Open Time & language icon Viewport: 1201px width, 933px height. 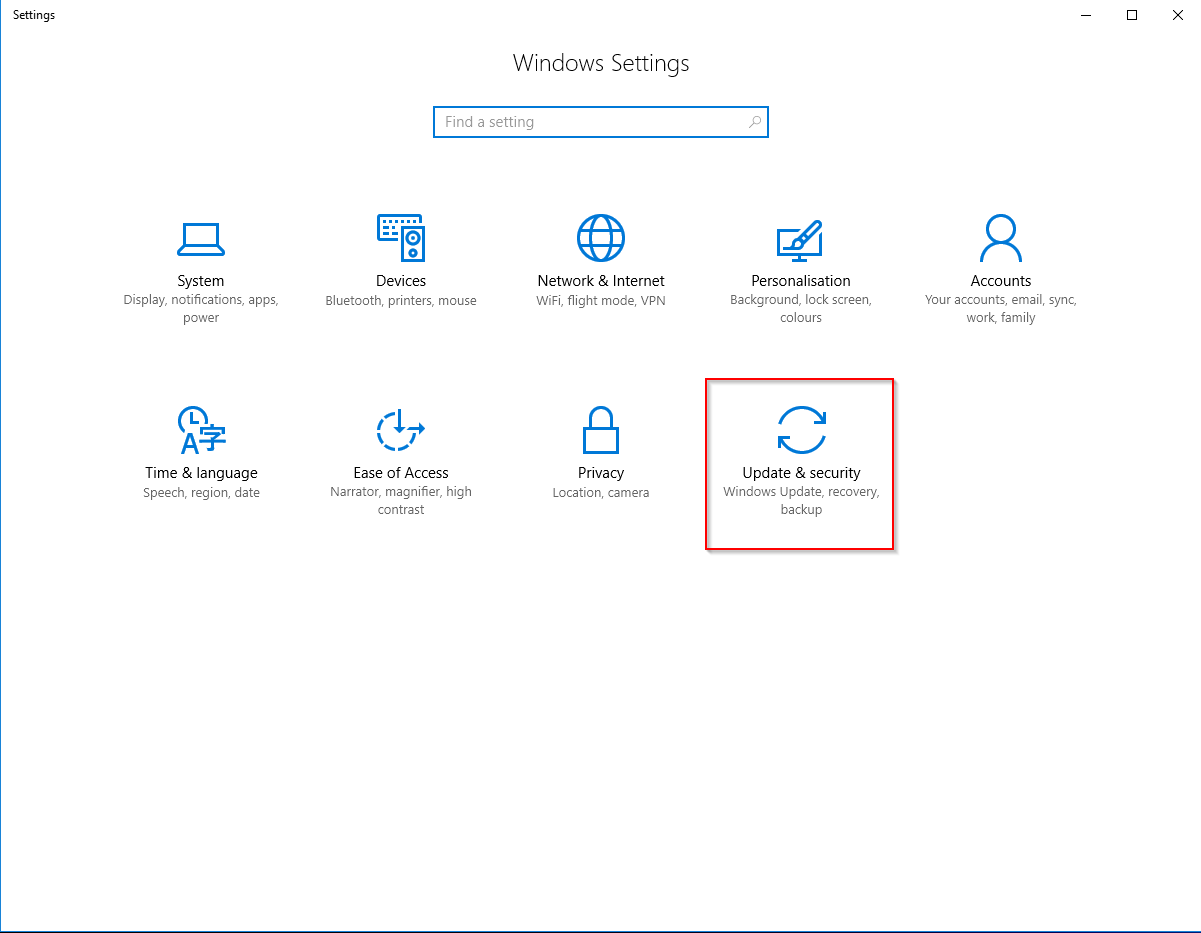pyautogui.click(x=201, y=430)
